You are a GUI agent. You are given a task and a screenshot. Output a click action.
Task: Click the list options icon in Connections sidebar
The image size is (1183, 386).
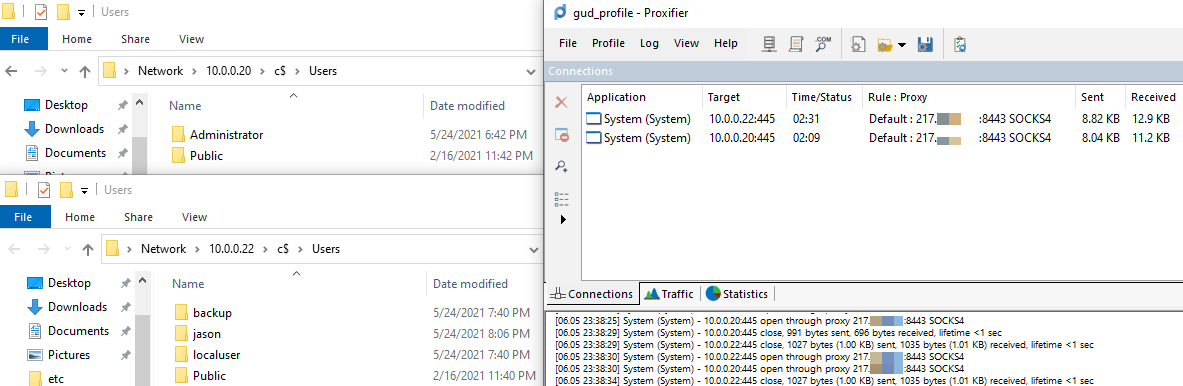(x=561, y=199)
